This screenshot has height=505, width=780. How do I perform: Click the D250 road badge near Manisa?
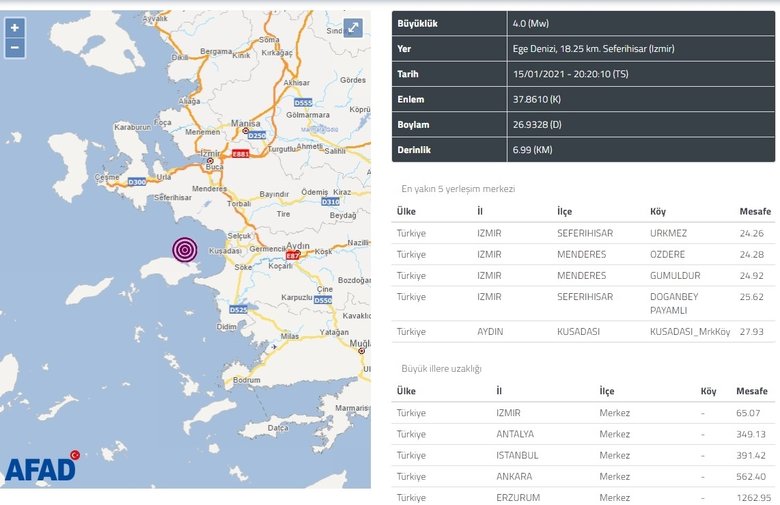click(x=257, y=135)
